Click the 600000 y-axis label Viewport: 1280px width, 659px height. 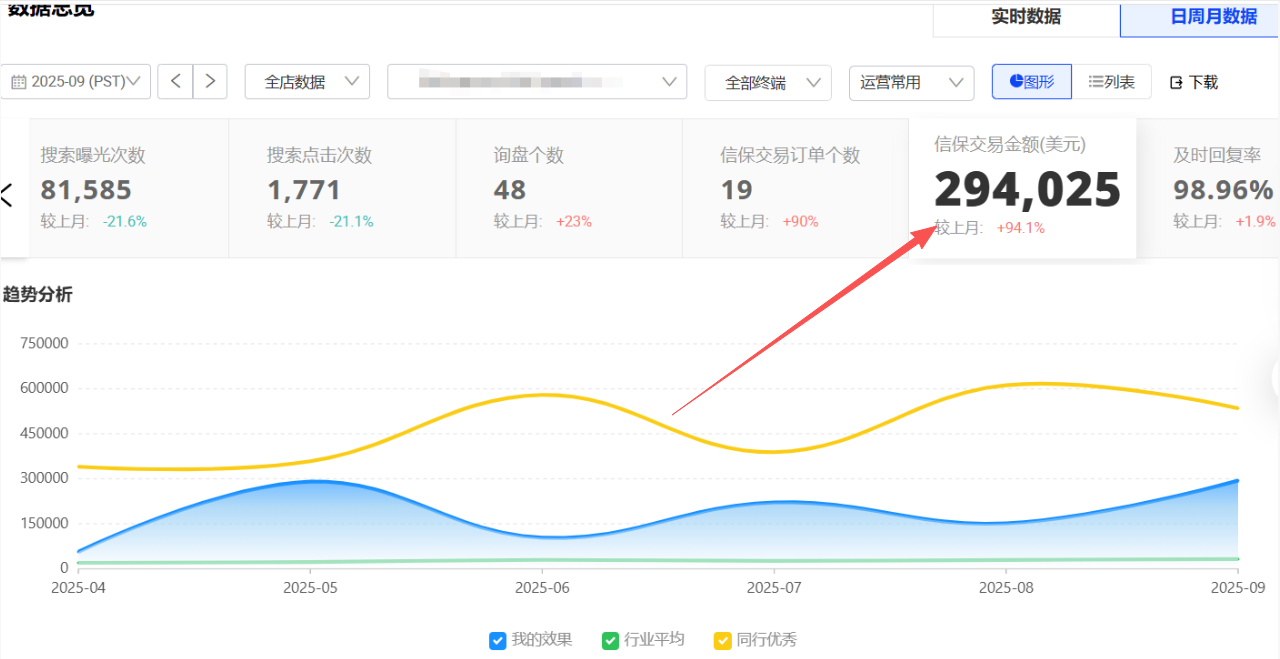pos(44,388)
